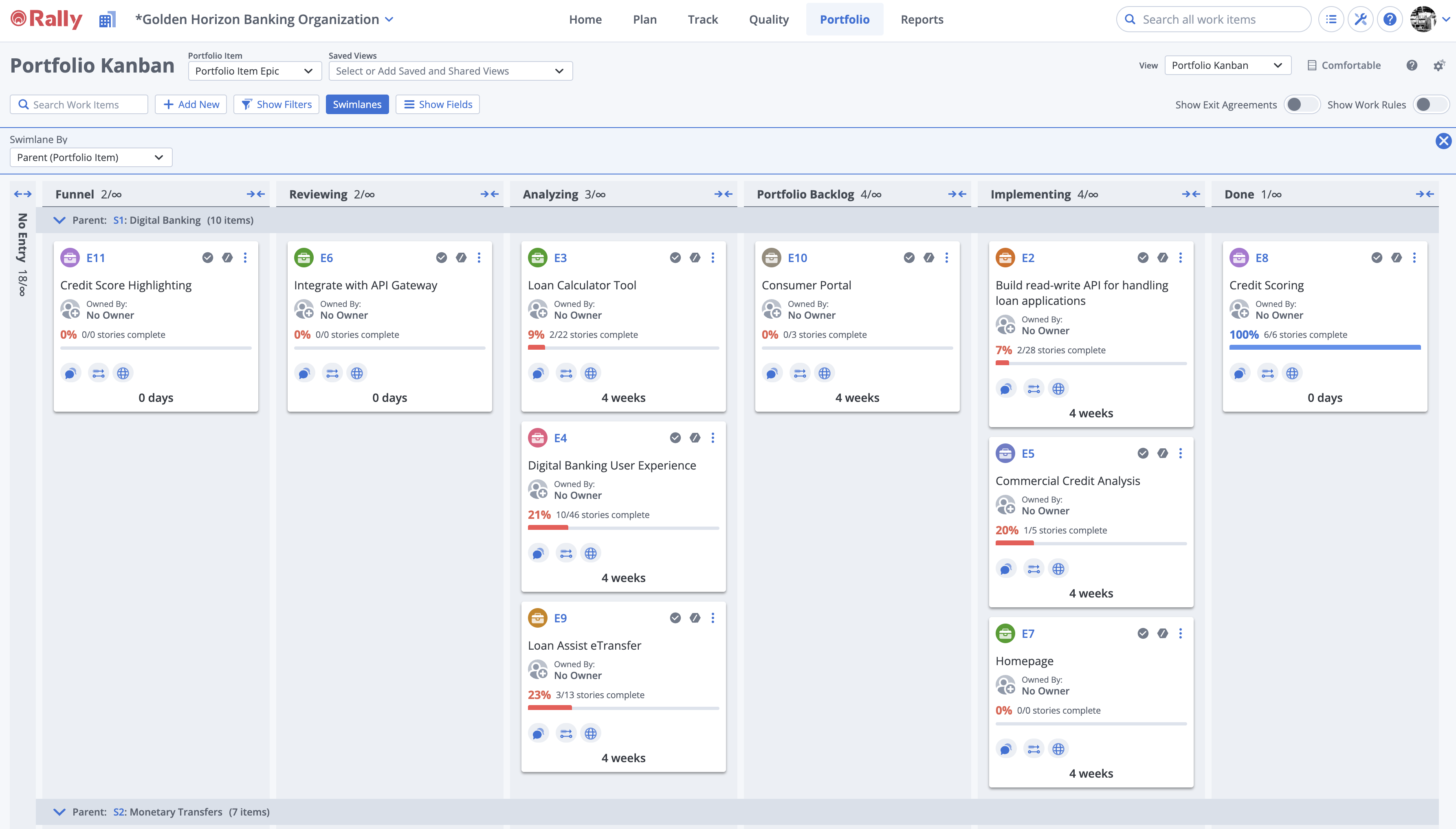This screenshot has height=829, width=1456.
Task: Assign owner on Consumer Portal card
Action: [772, 310]
